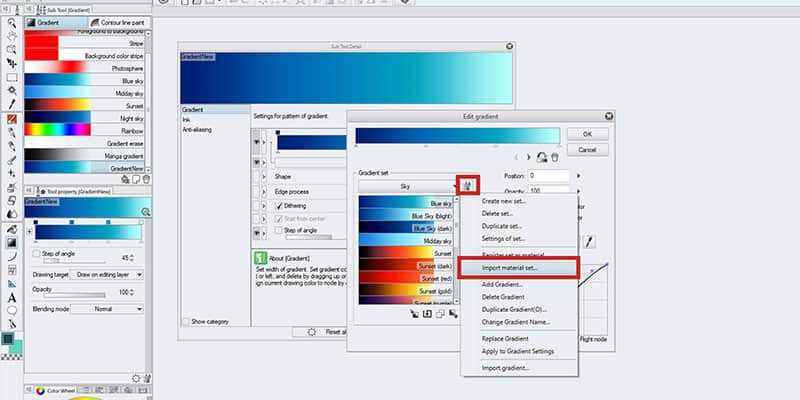Click reverse gradient icon in Edit gradient
The width and height of the screenshot is (800, 400).
[x=542, y=158]
